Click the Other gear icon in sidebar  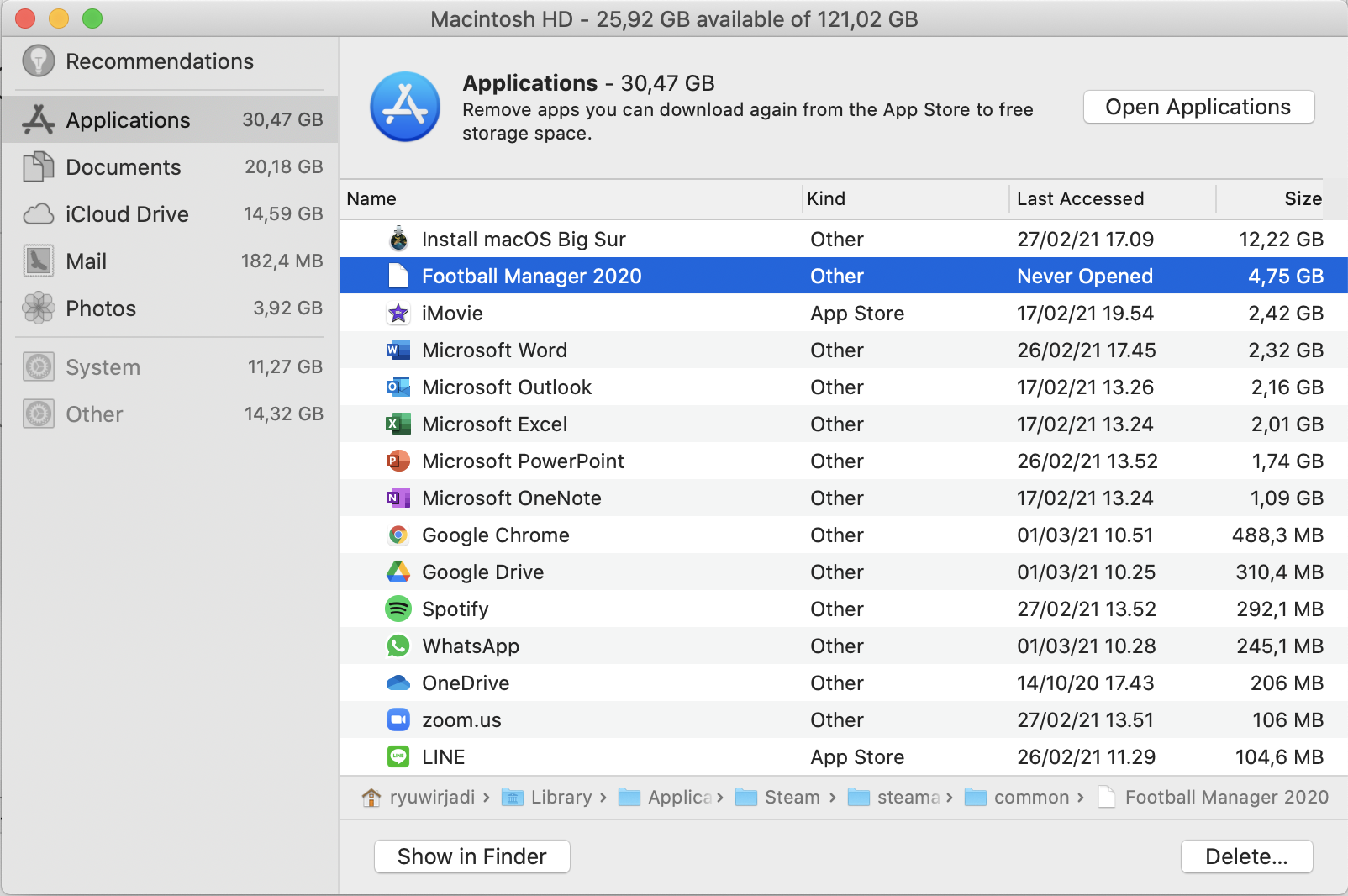(x=39, y=414)
